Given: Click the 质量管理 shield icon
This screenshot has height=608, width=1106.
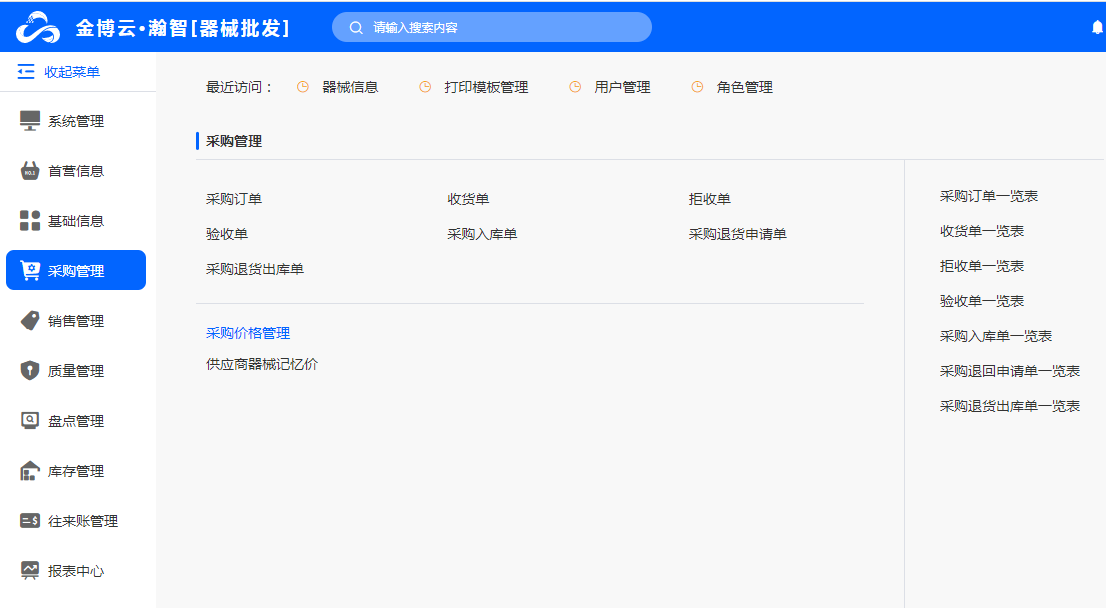Looking at the screenshot, I should [x=30, y=371].
